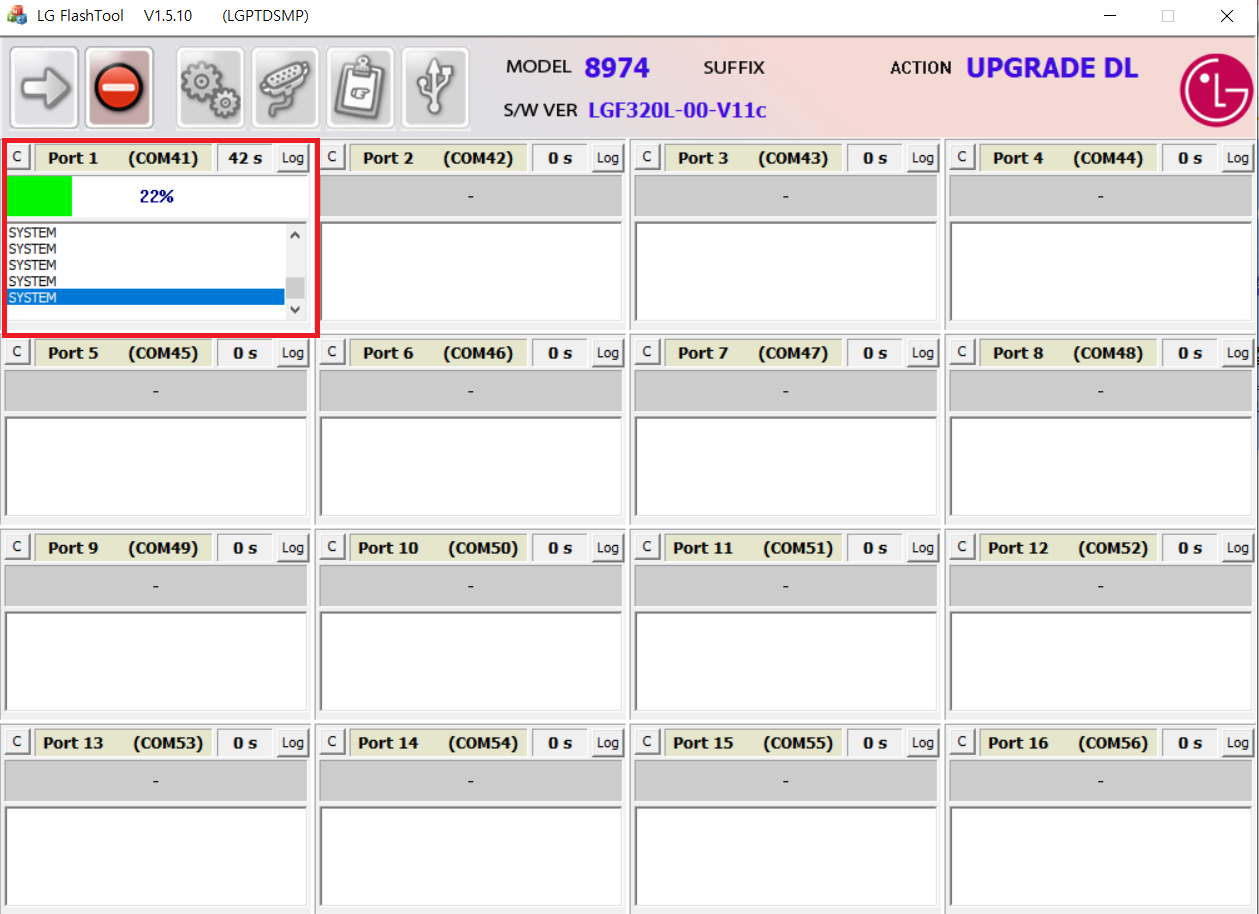Close the LG FlashTool window
1259x914 pixels.
pyautogui.click(x=1227, y=16)
